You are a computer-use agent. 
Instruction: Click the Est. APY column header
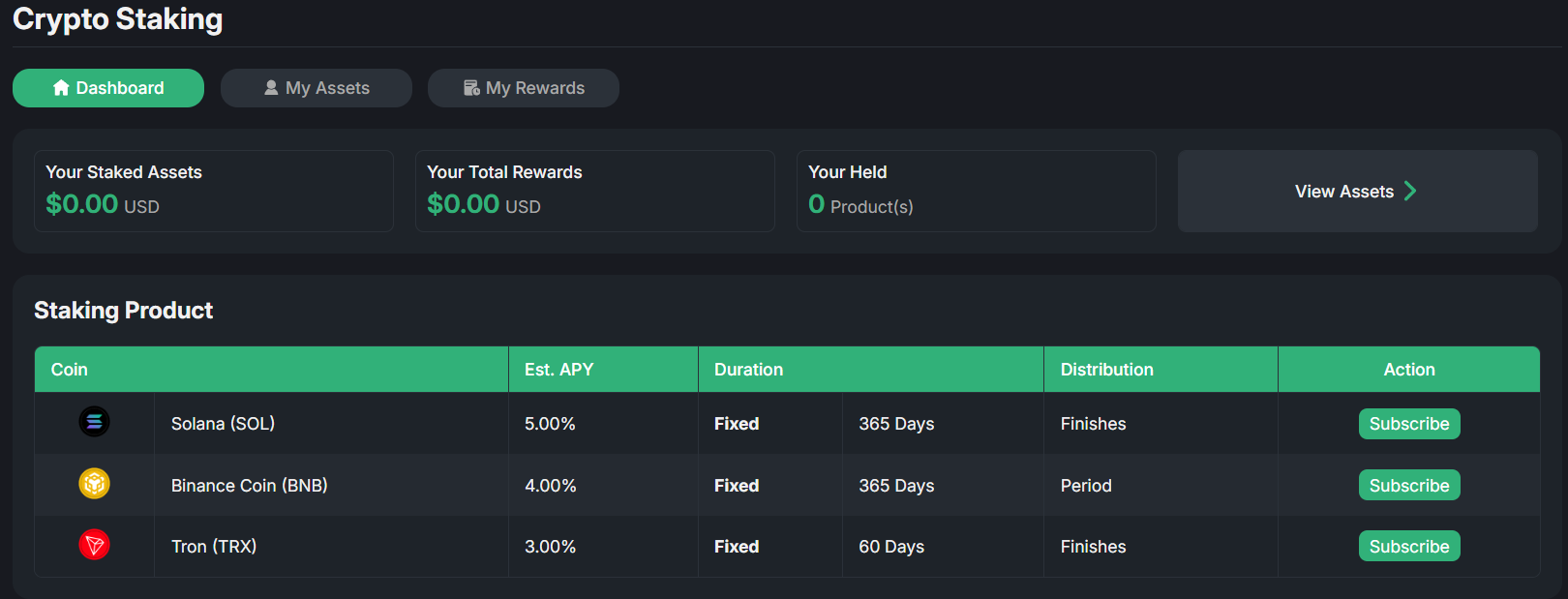coord(559,370)
